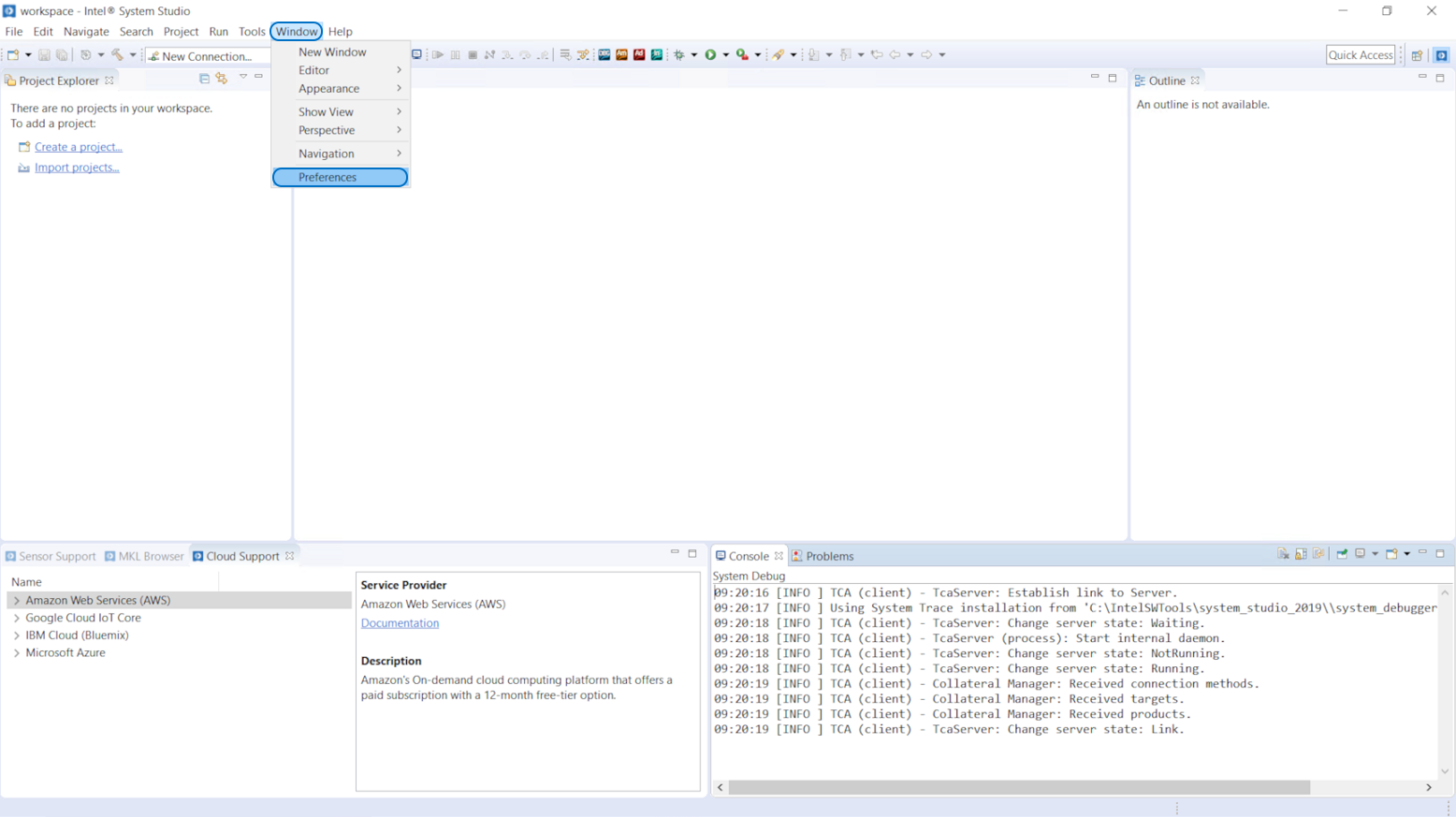Maximize the Cloud Support view panel
The height and width of the screenshot is (817, 1456).
coord(692,553)
